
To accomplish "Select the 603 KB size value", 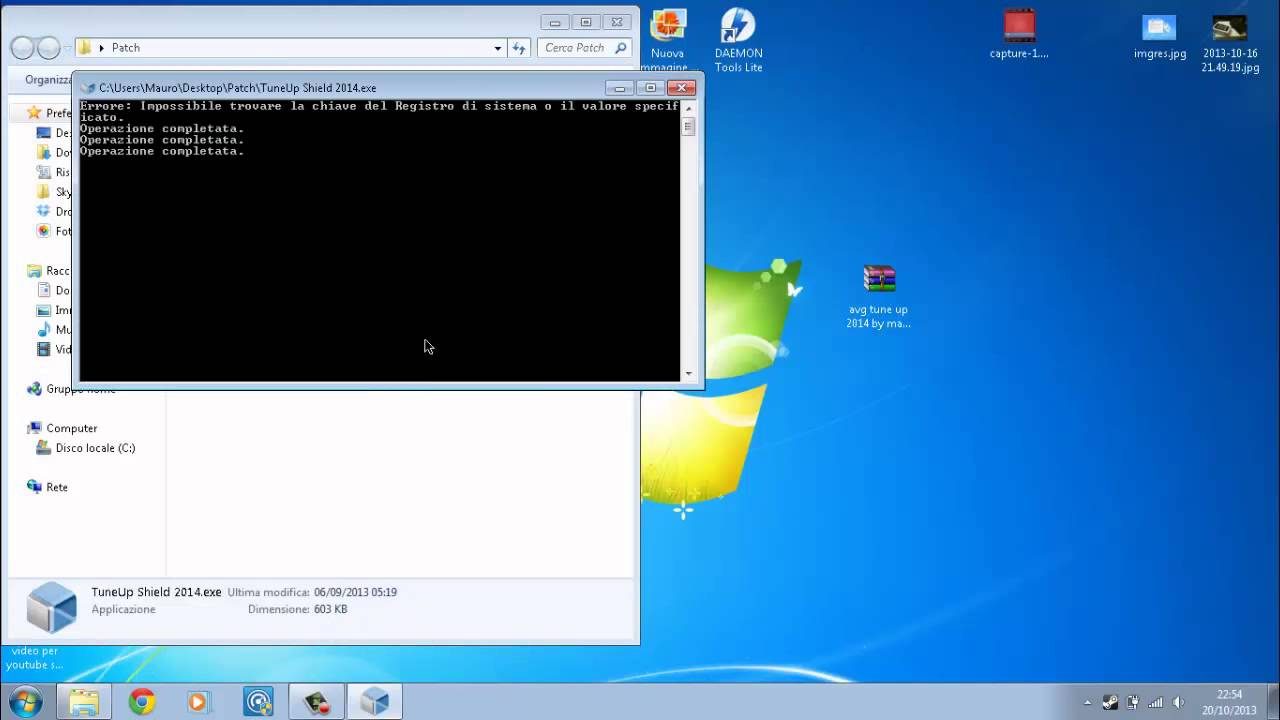I will click(x=330, y=609).
